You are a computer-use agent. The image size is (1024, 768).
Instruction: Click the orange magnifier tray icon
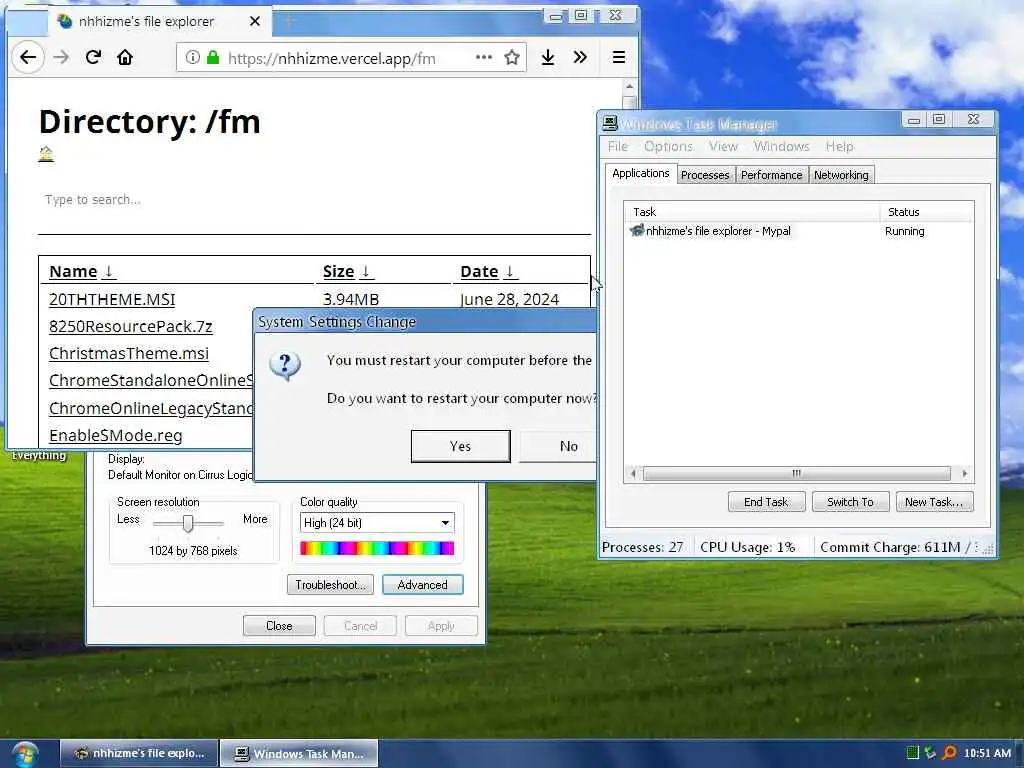tap(949, 753)
